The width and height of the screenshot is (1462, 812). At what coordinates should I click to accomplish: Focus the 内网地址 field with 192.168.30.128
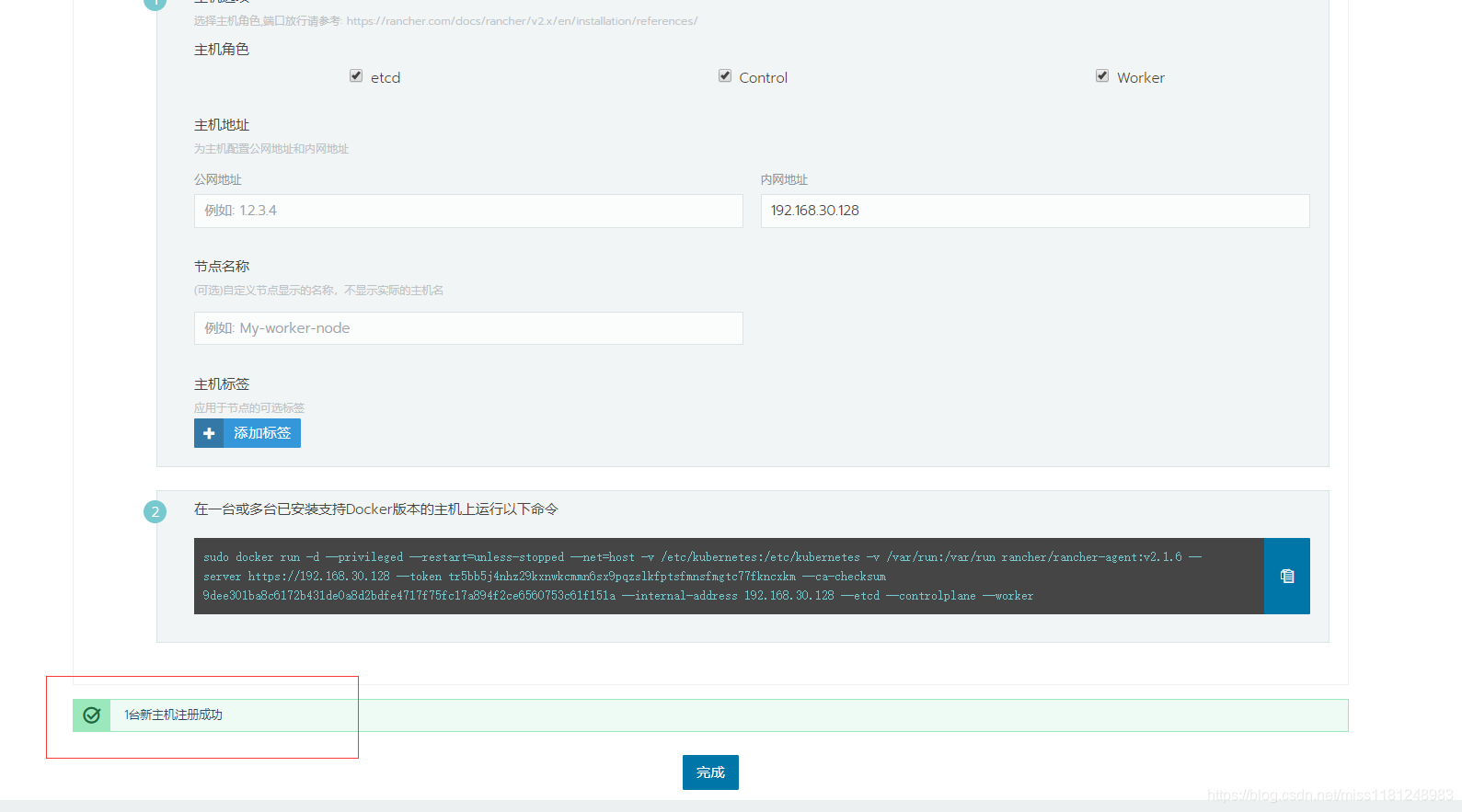tap(1035, 211)
